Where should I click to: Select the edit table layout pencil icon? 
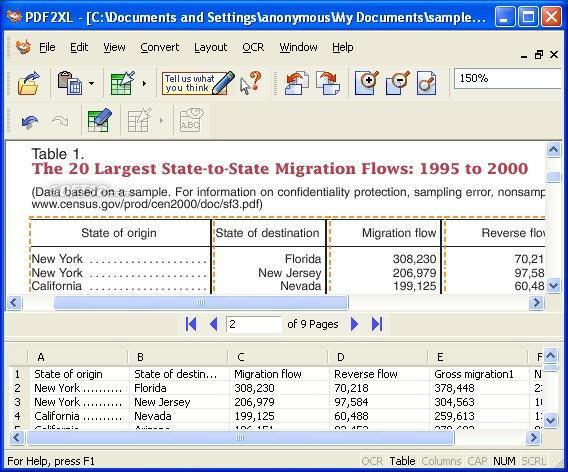click(99, 120)
